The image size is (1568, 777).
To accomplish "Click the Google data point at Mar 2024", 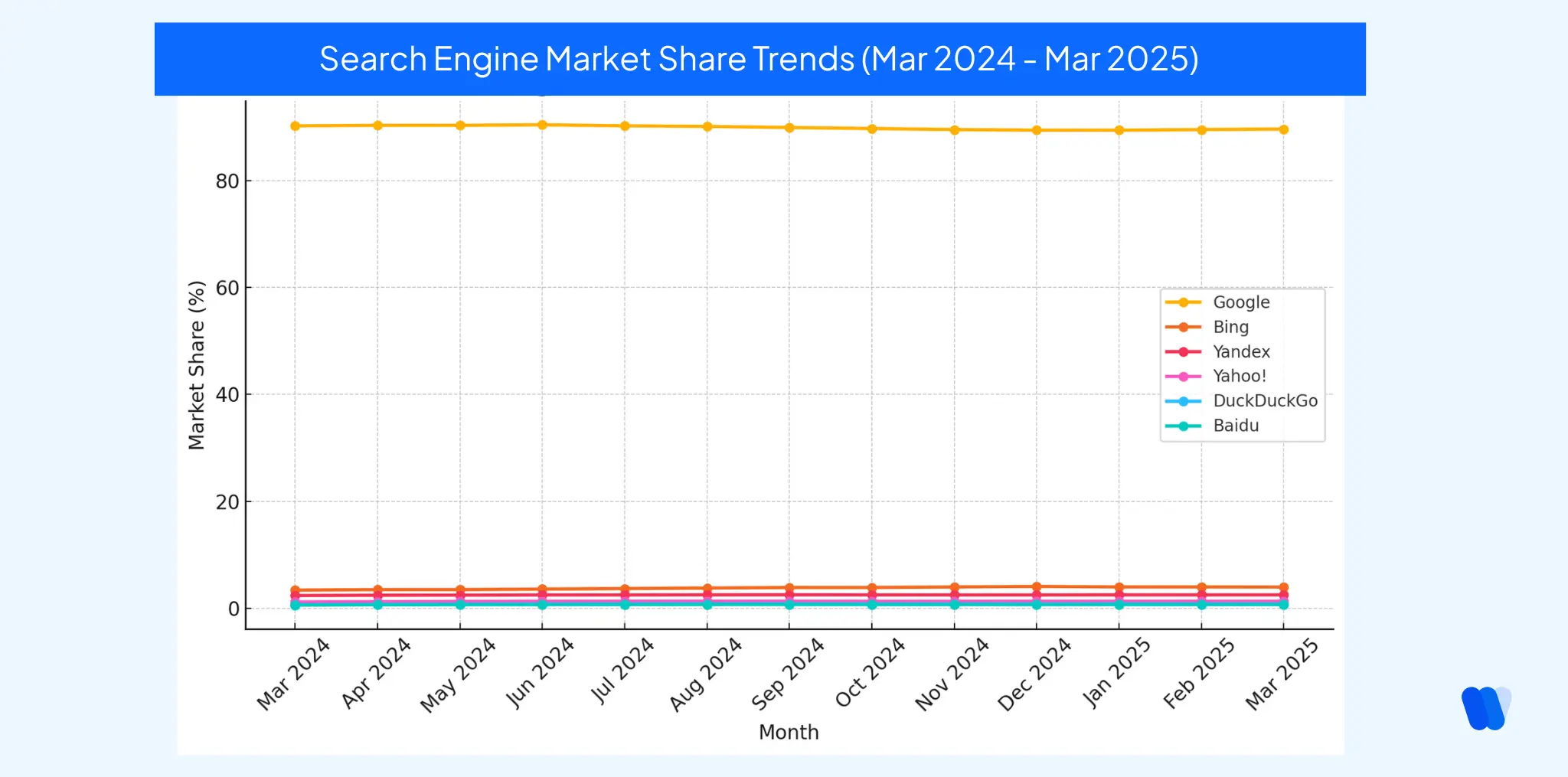I will 295,125.
